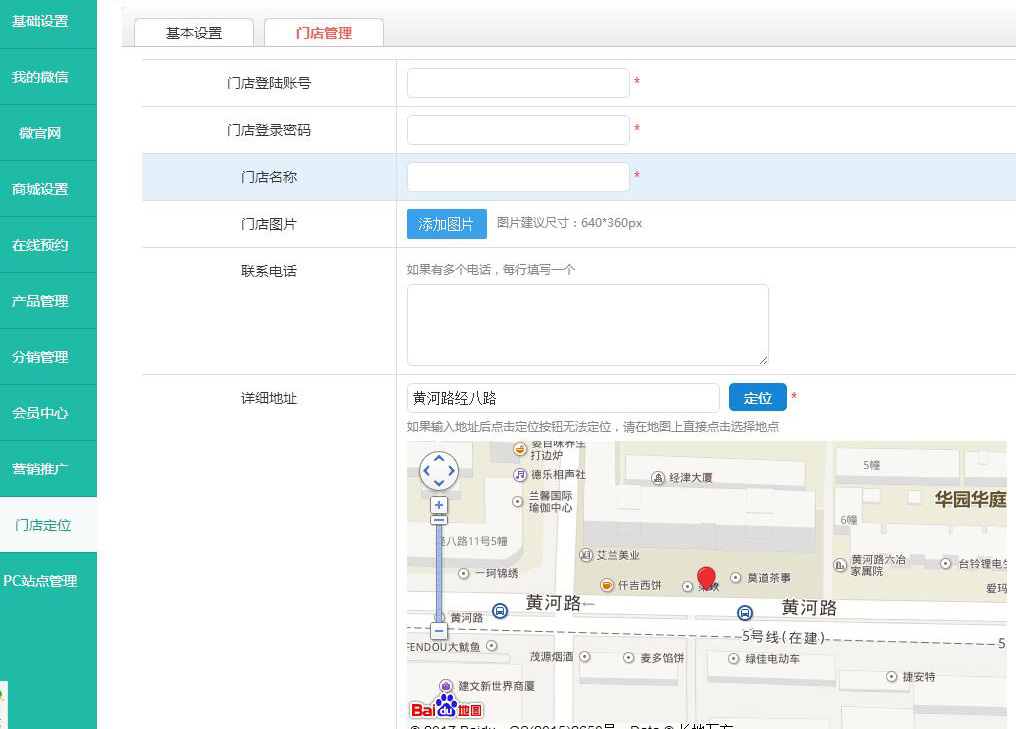
Task: Select the 门店管理 tab
Action: [x=324, y=33]
